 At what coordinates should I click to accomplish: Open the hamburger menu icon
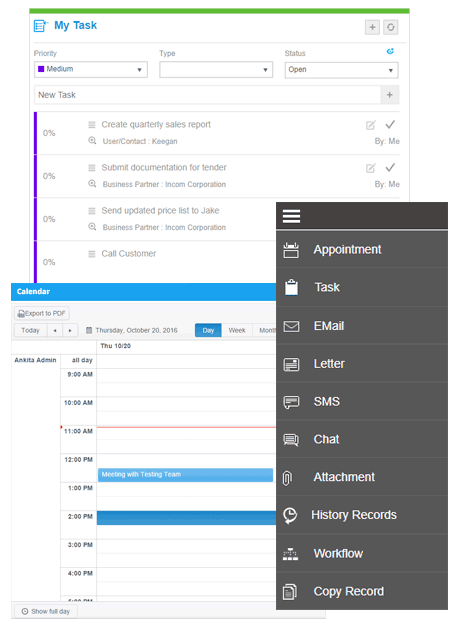(291, 216)
